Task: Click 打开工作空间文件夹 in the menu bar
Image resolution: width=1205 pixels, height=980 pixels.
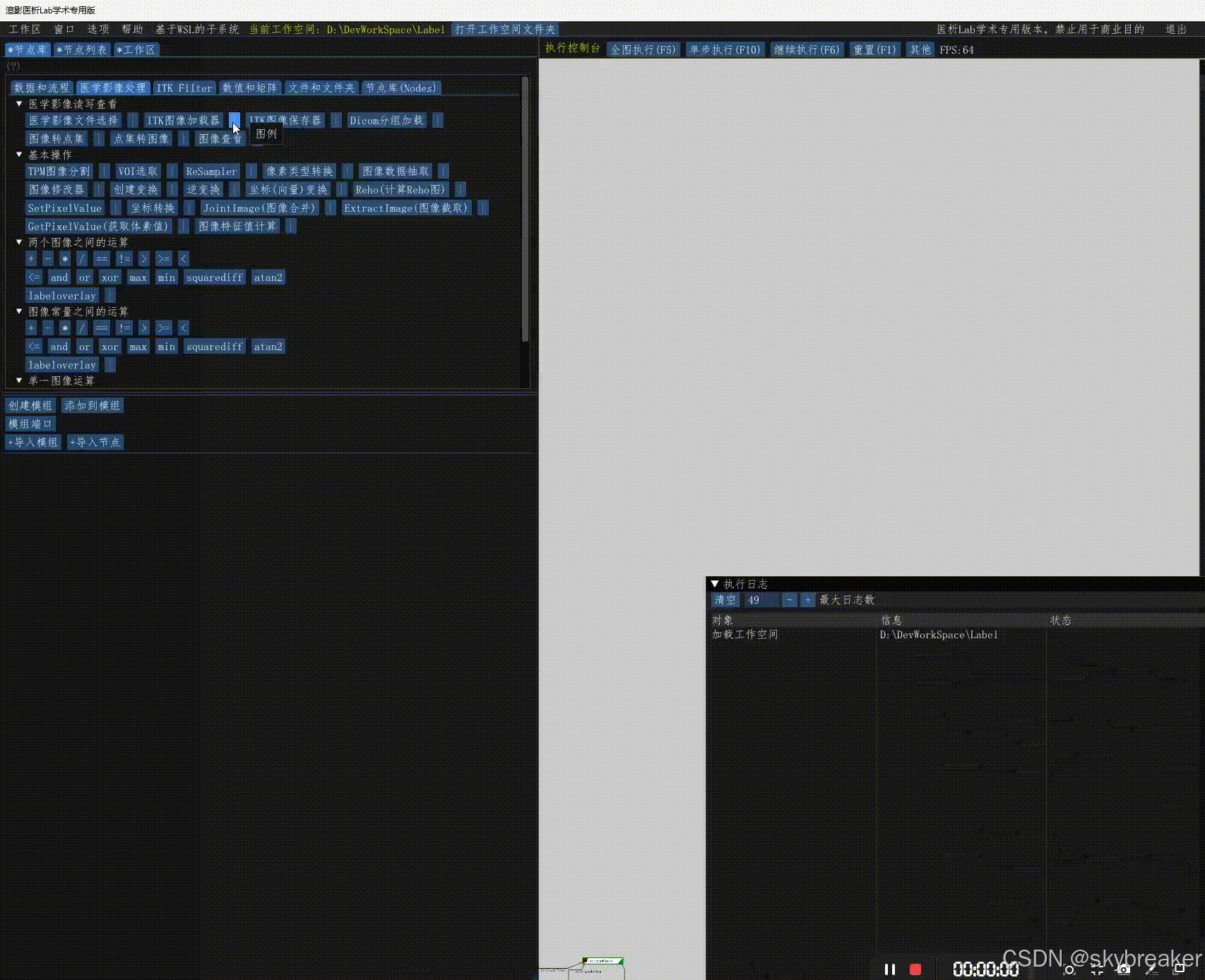Action: point(505,30)
